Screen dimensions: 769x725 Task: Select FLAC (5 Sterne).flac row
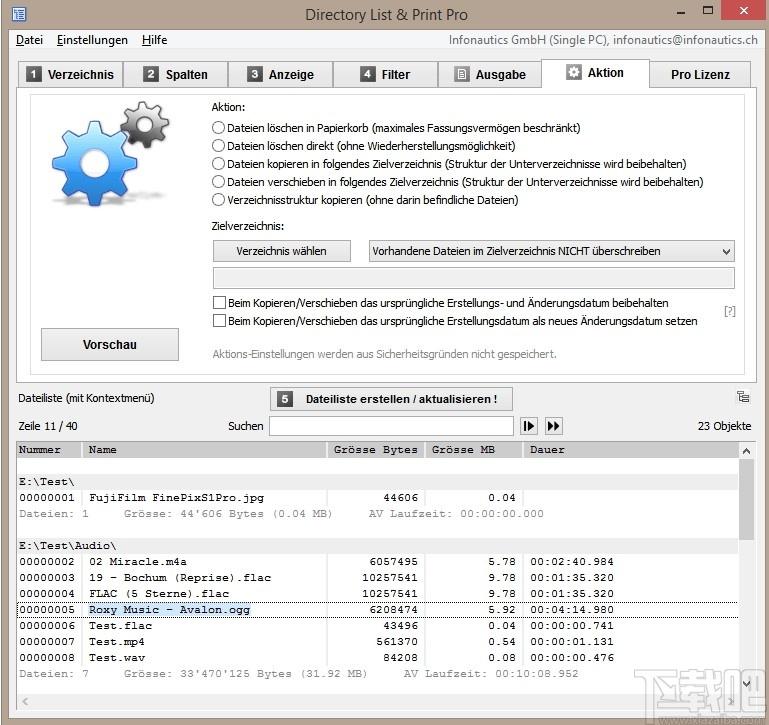tap(378, 594)
